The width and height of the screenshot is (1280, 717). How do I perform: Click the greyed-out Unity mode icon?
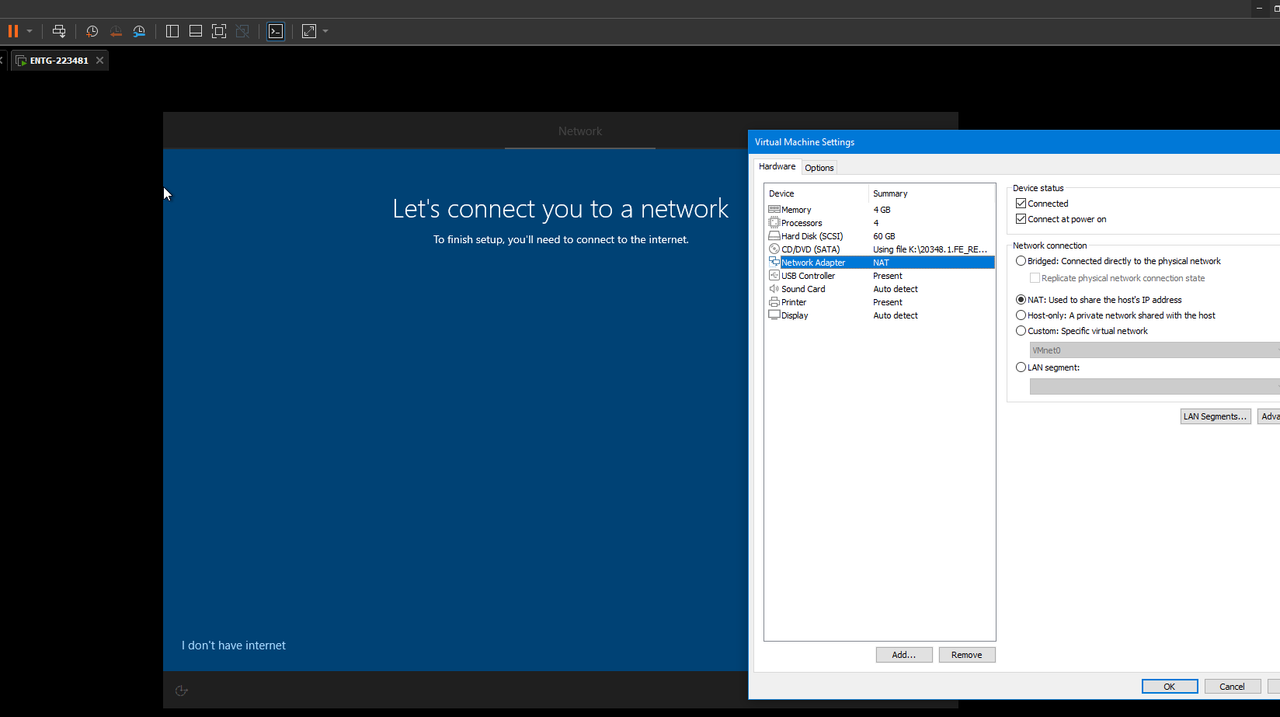pos(242,31)
